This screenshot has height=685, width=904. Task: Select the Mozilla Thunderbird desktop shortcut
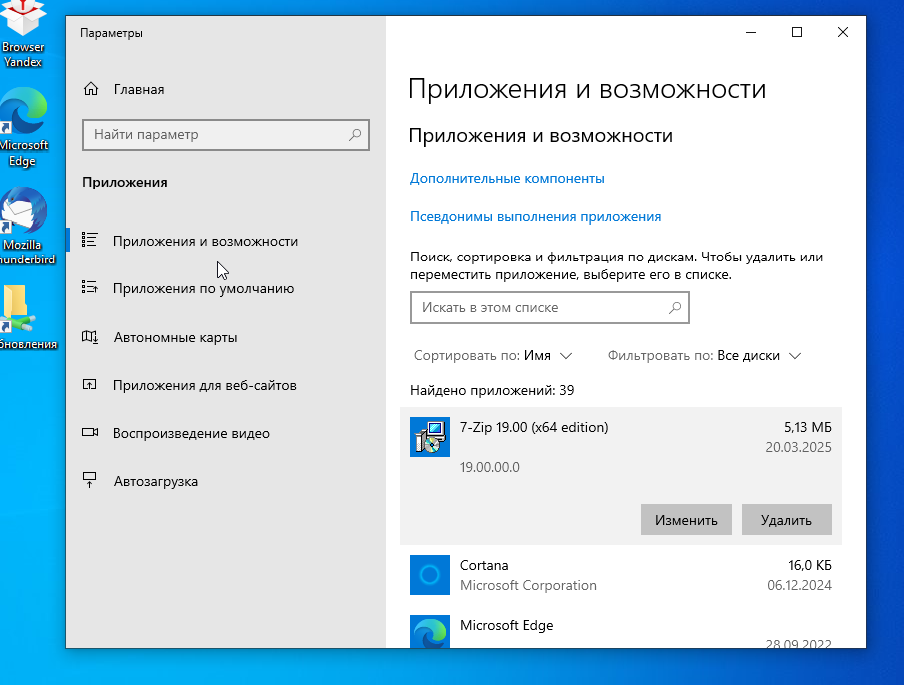pos(24,226)
